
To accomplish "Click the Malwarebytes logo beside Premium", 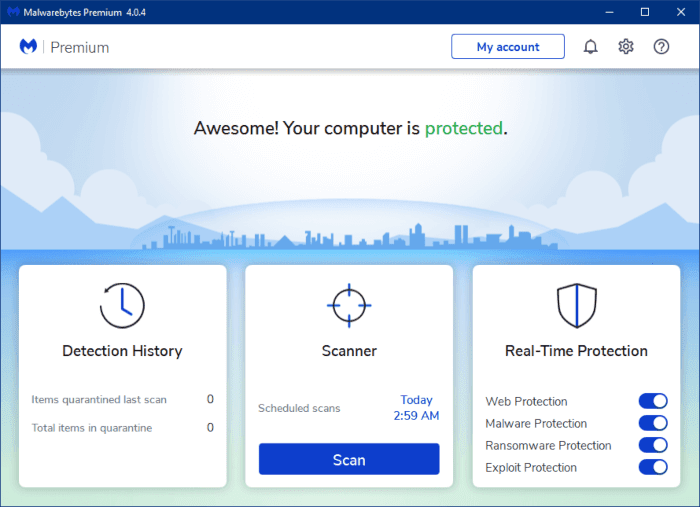I will click(28, 46).
